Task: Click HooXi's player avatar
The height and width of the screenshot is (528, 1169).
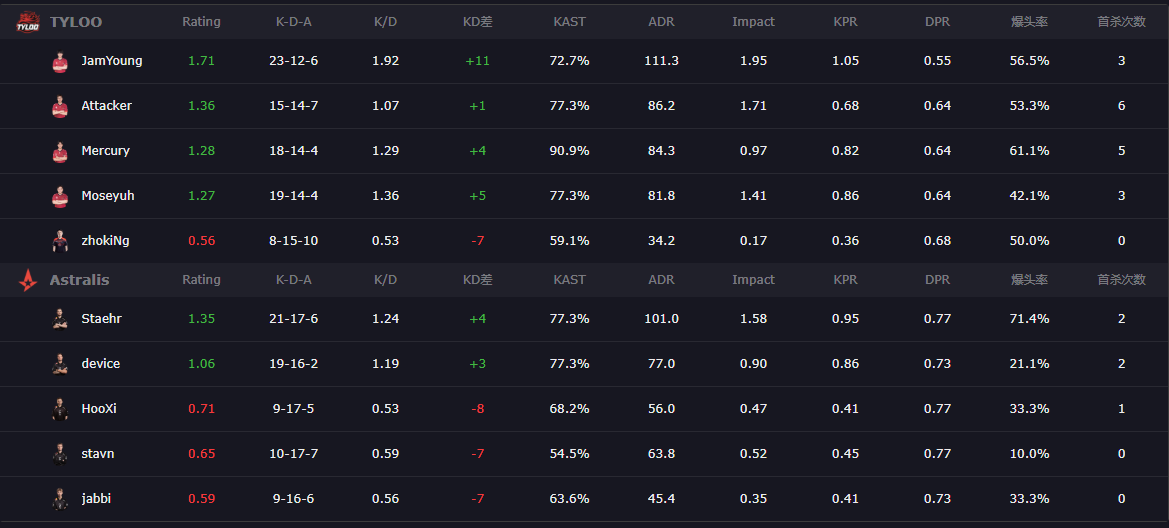Action: pyautogui.click(x=60, y=409)
